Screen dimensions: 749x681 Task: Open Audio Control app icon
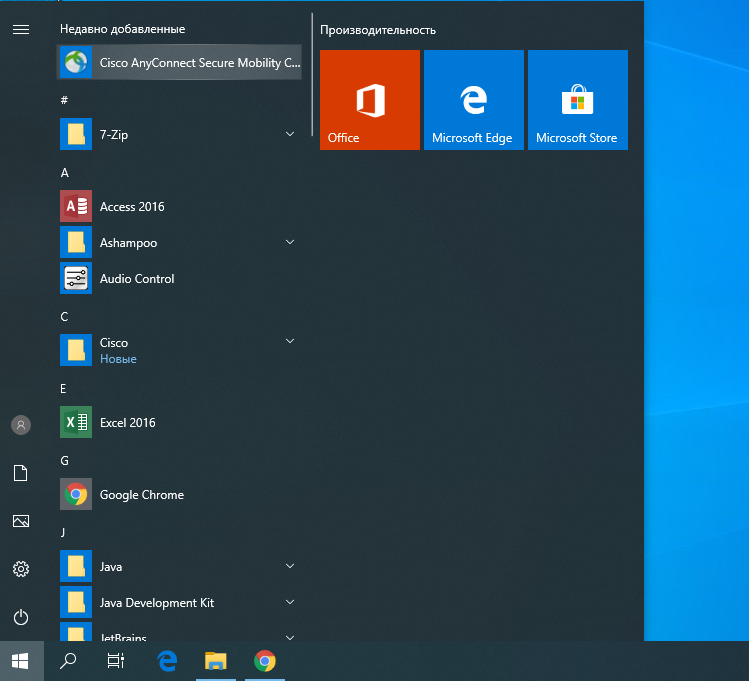(76, 278)
